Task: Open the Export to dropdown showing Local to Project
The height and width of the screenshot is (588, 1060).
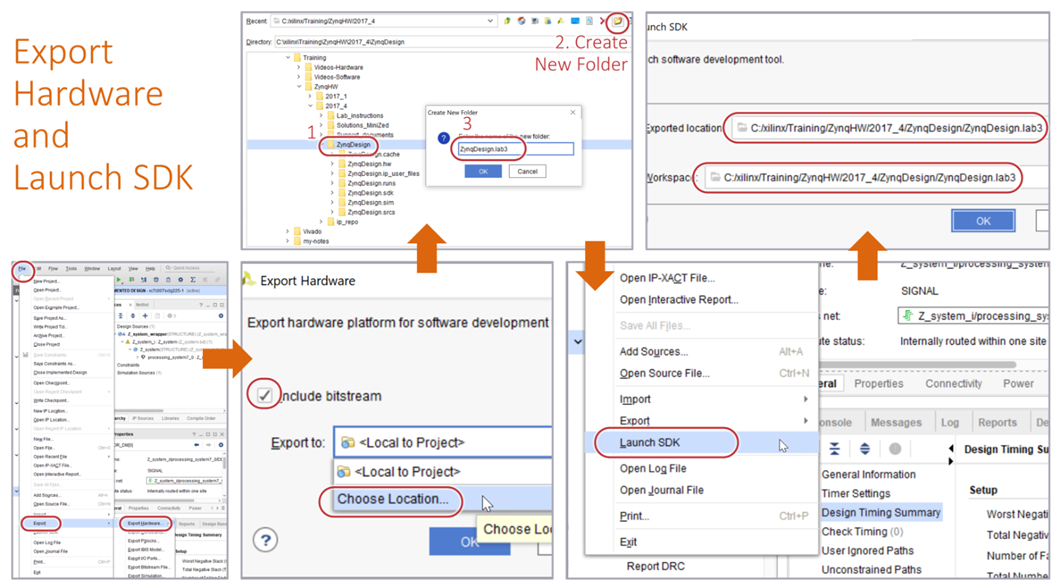Action: (x=443, y=443)
